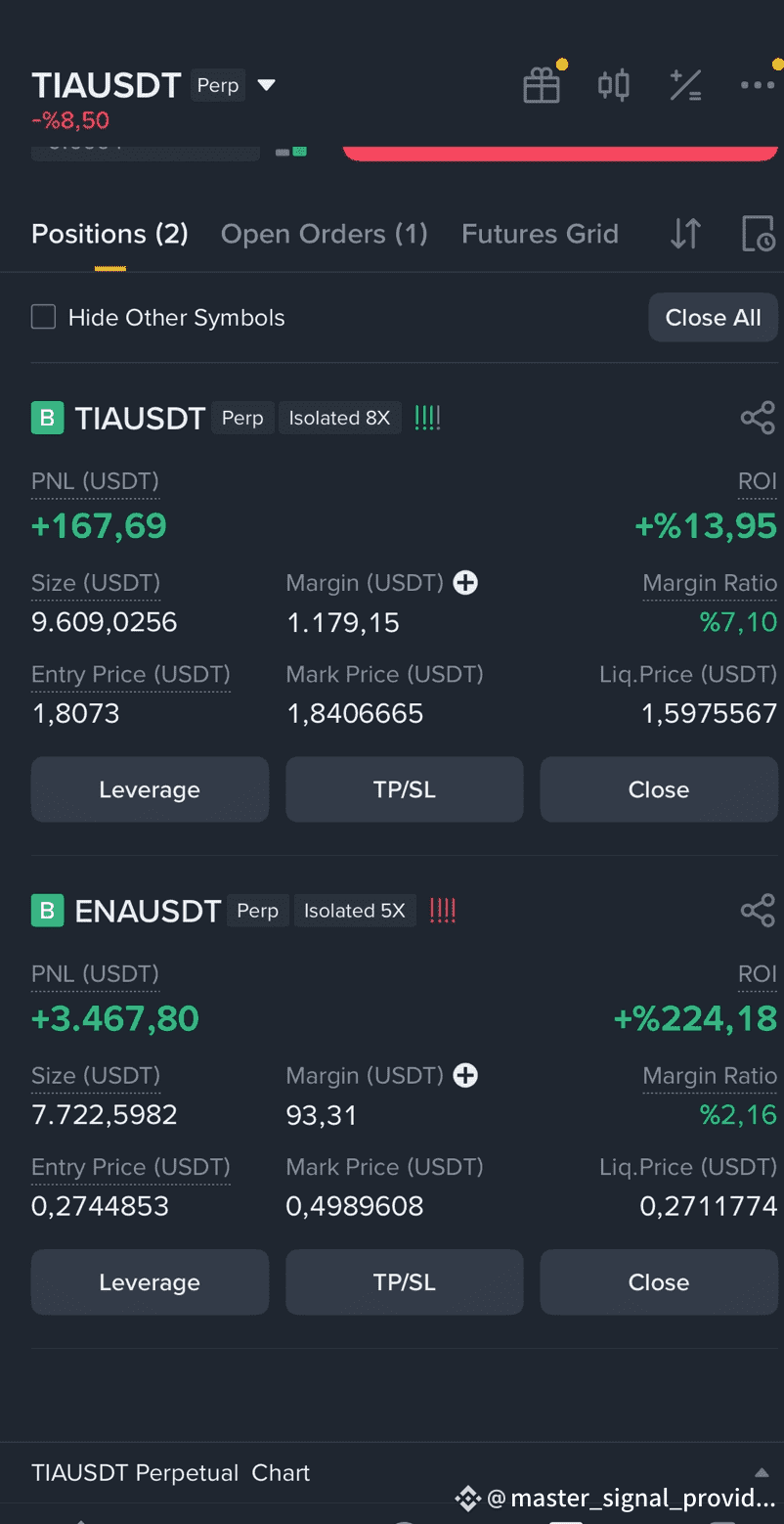The height and width of the screenshot is (1524, 784).
Task: Tap the sort arrows icon beside Futures Grid
Action: click(685, 234)
